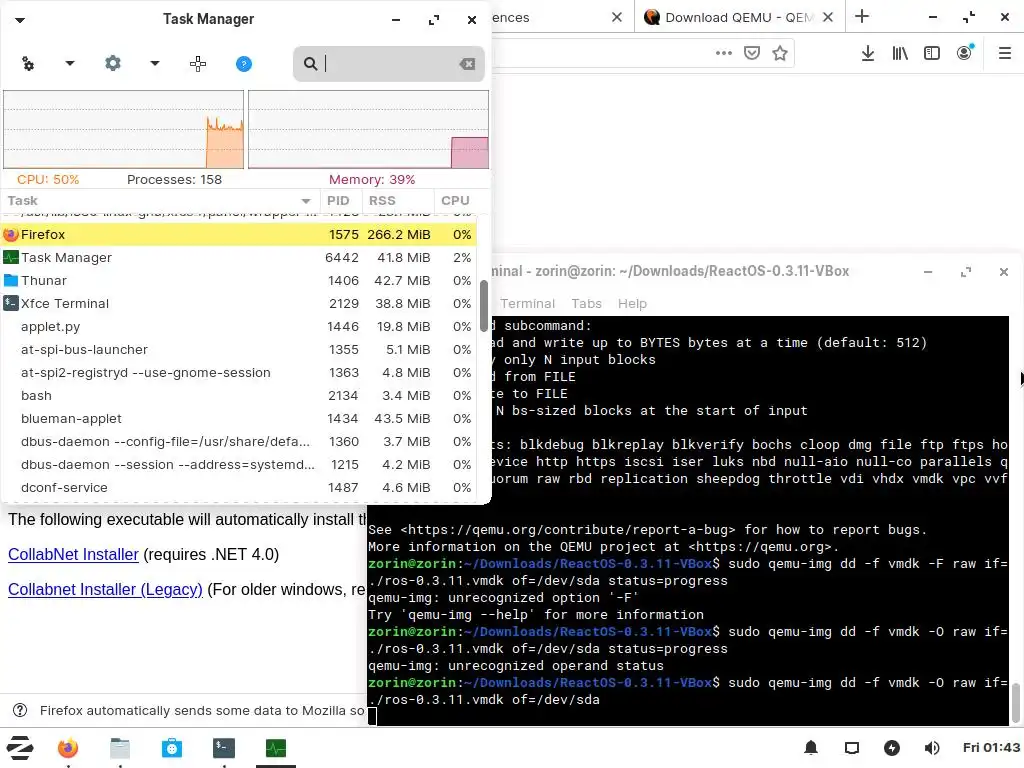The image size is (1024, 768).
Task: Open power manager tray icon
Action: click(891, 748)
